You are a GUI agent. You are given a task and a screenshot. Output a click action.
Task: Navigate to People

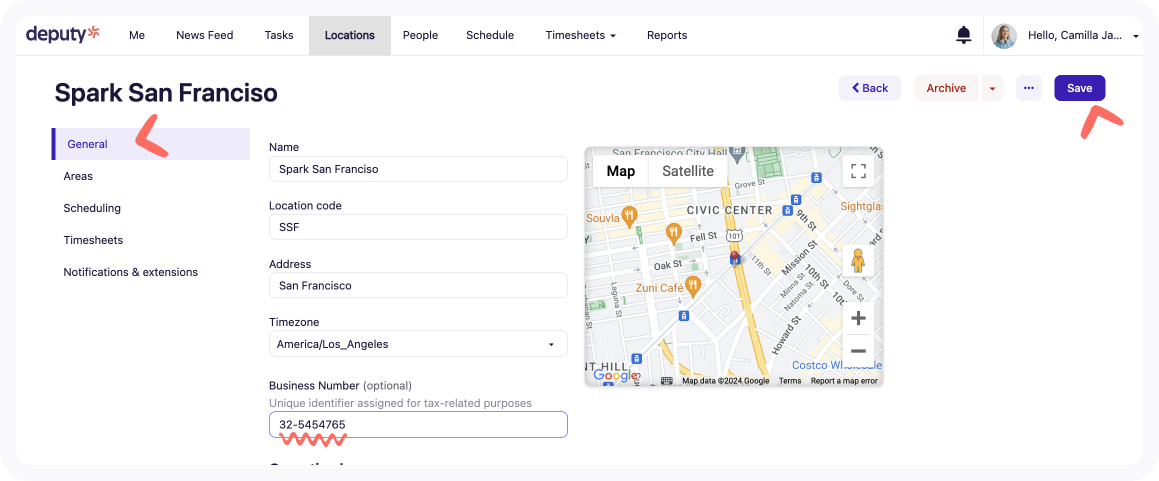pos(421,35)
